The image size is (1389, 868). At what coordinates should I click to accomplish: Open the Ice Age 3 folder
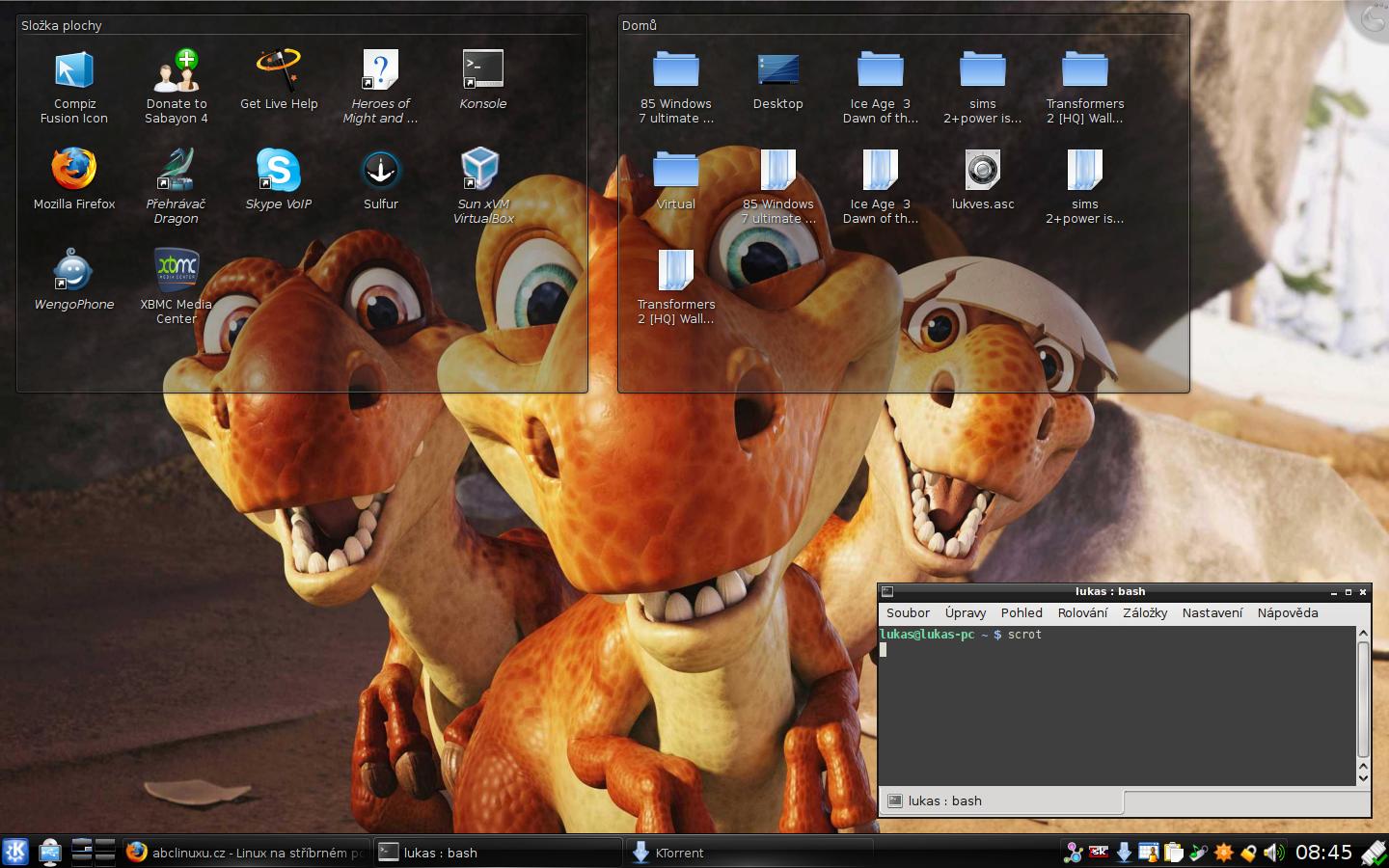click(x=881, y=87)
